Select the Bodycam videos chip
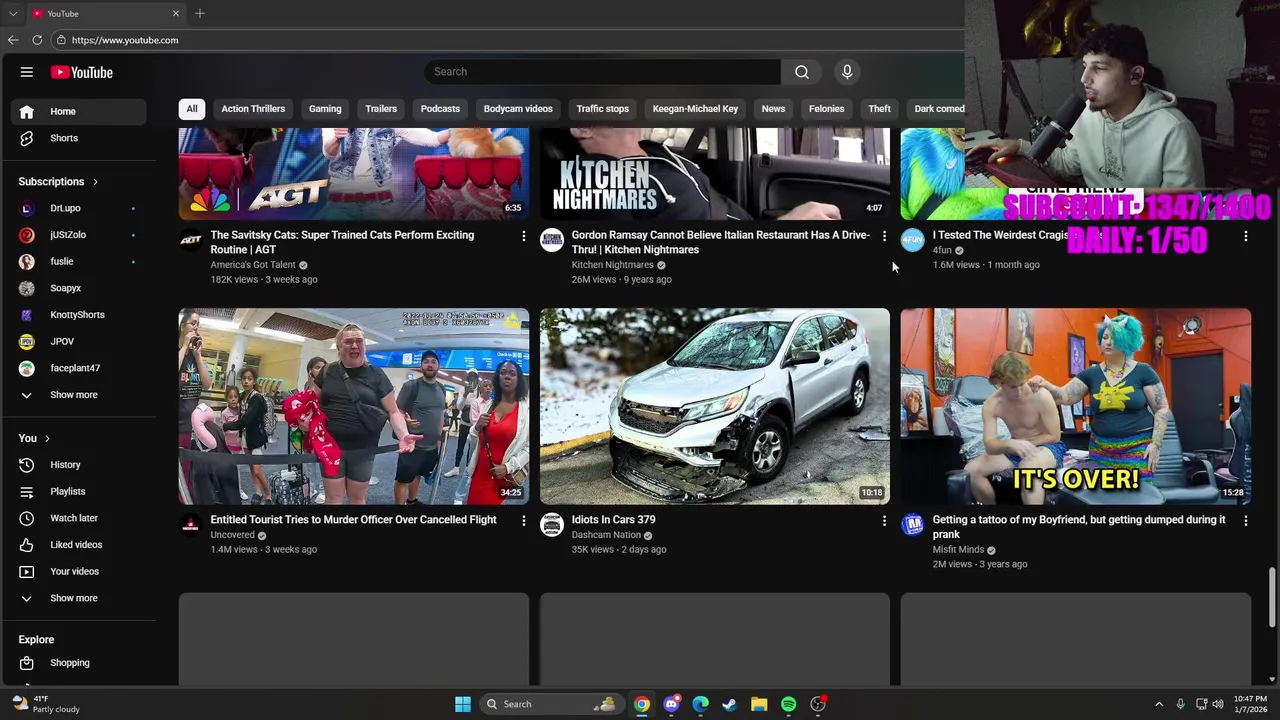 518,109
